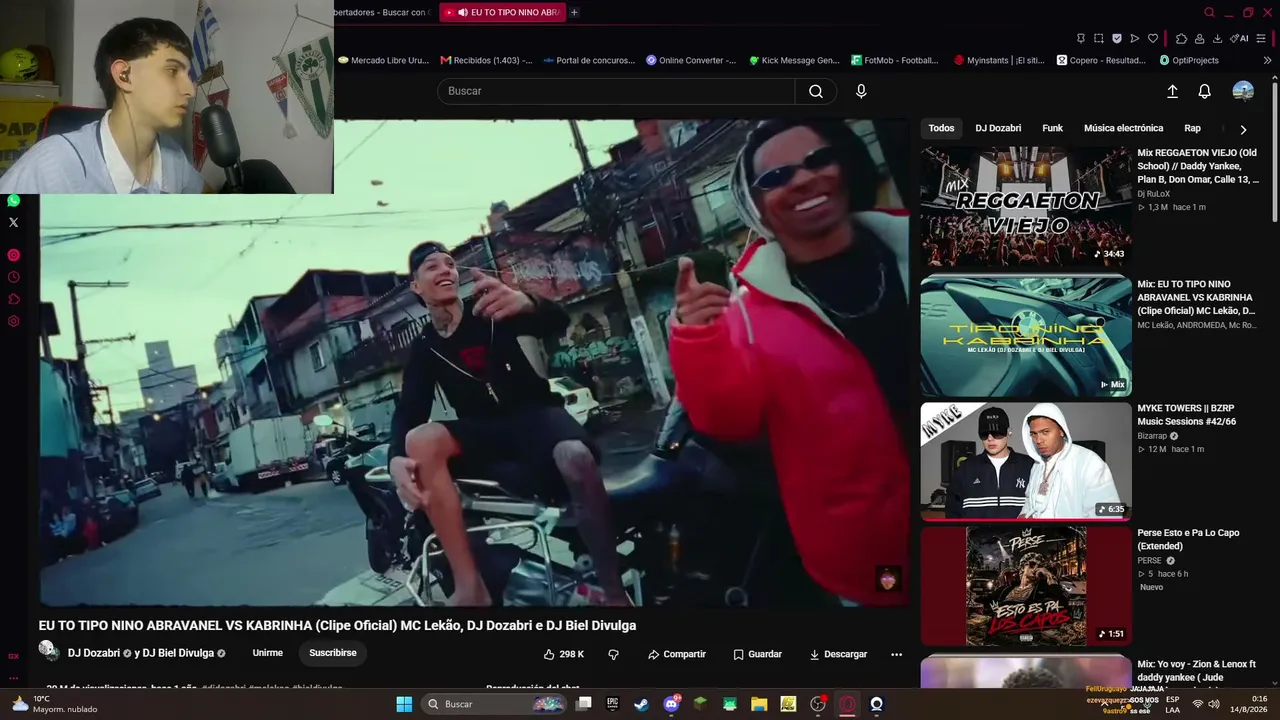This screenshot has width=1280, height=720.
Task: Open browsing history clock icon in sidebar
Action: point(13,277)
